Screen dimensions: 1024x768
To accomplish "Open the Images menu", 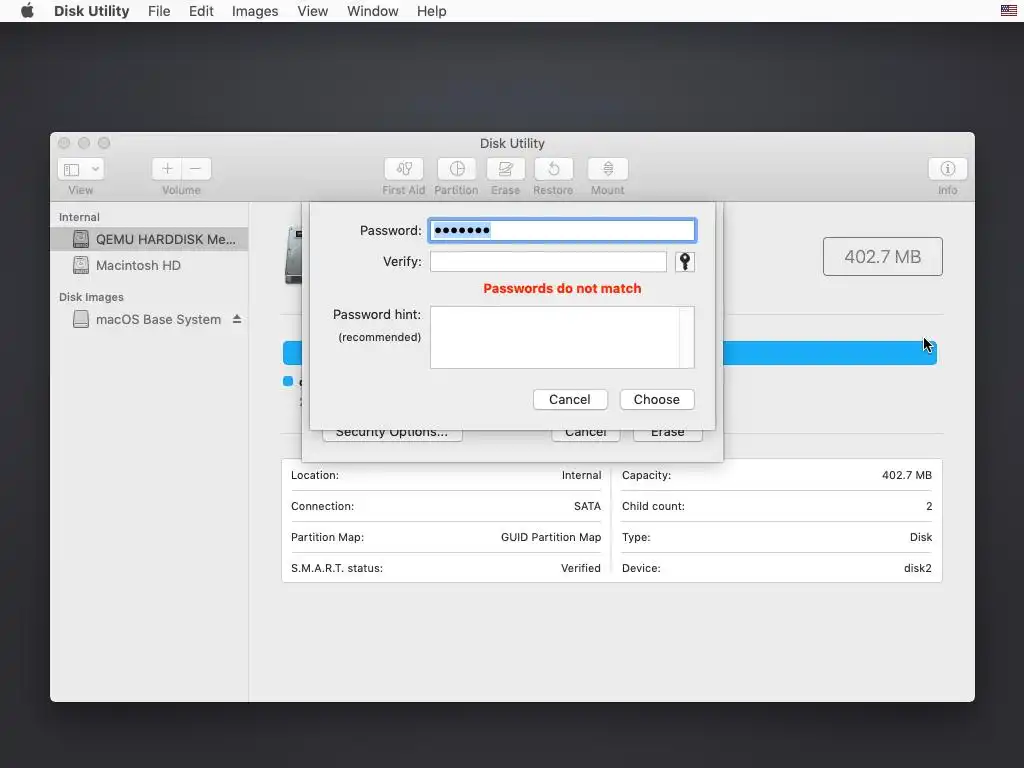I will coord(255,11).
